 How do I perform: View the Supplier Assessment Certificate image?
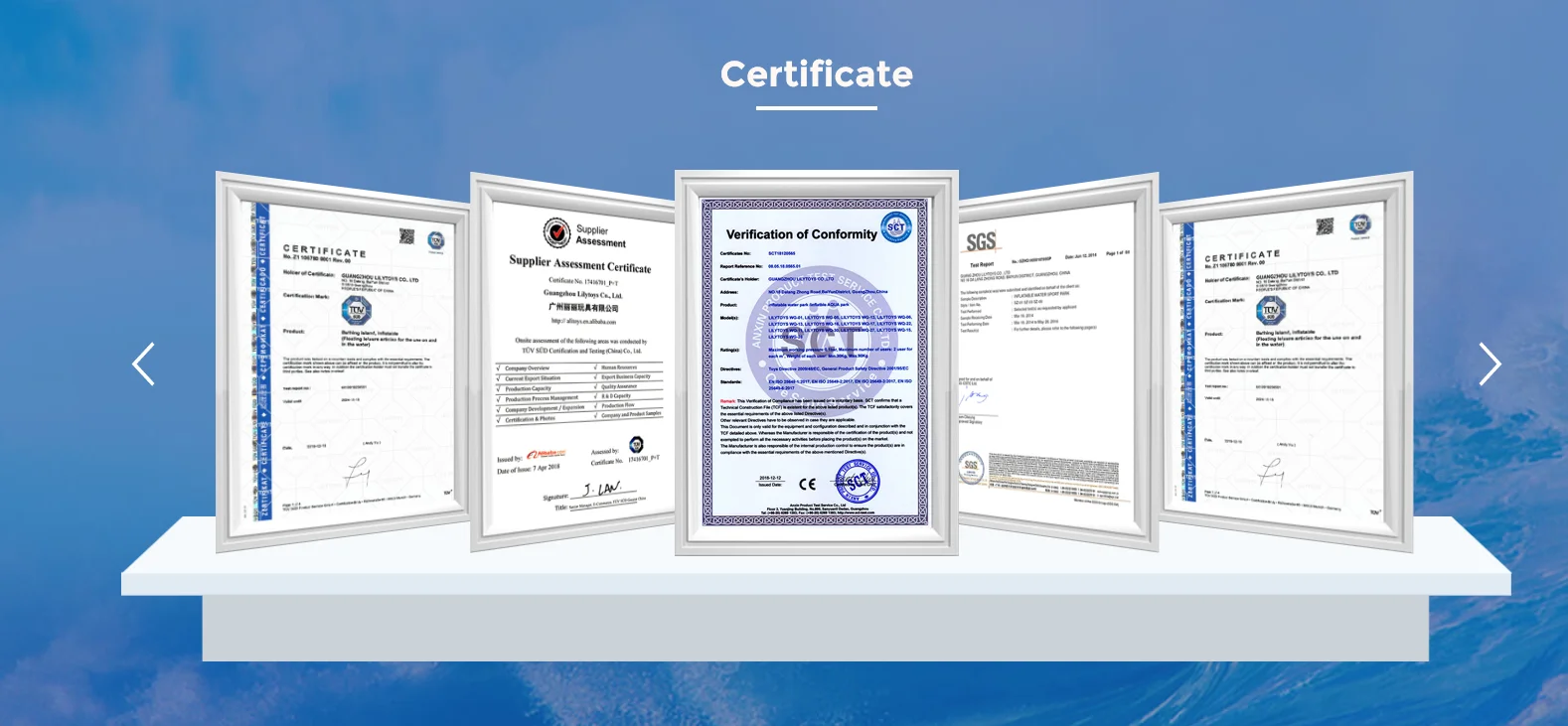573,363
